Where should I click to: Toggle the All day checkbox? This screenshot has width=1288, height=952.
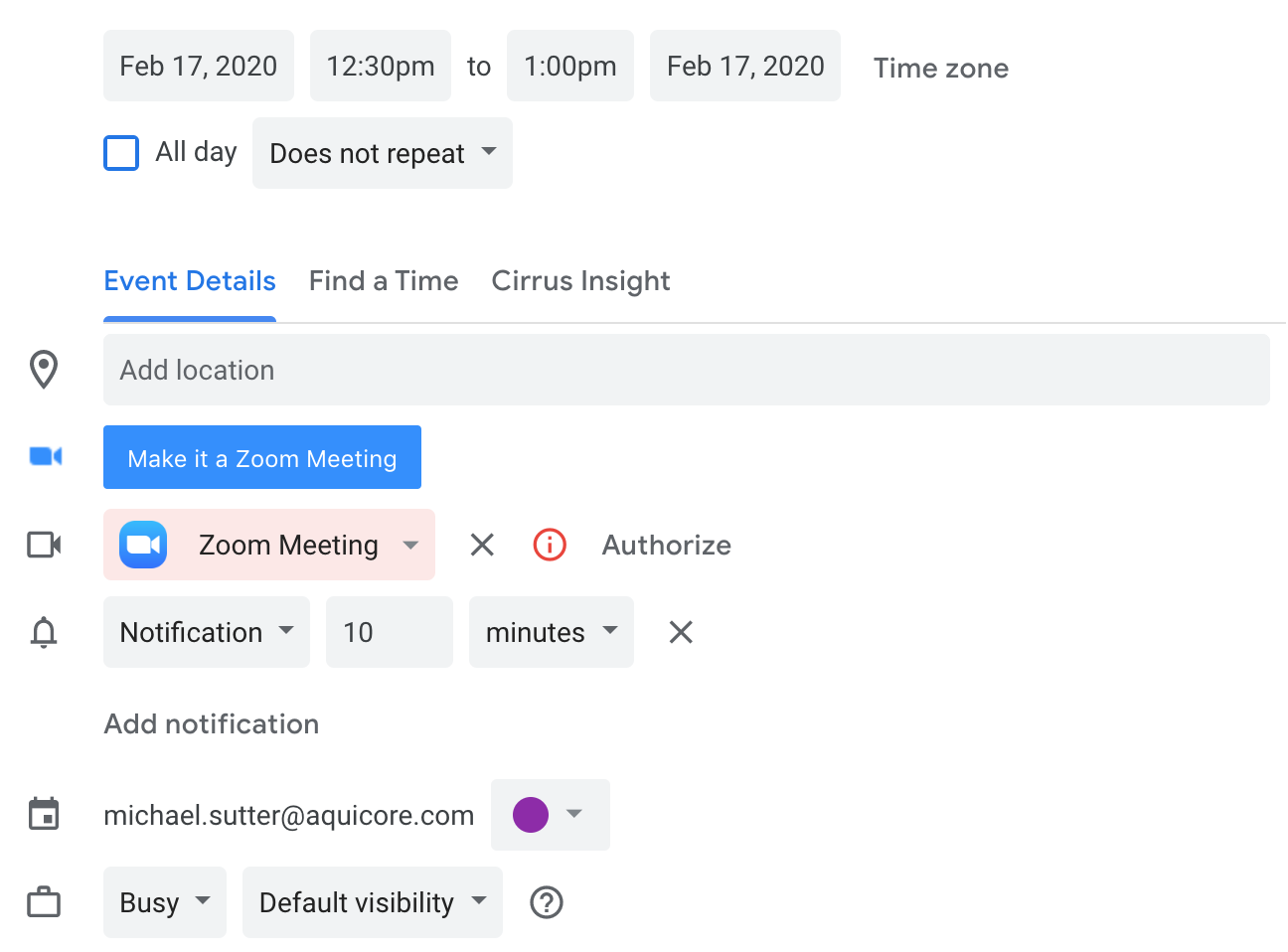coord(121,153)
